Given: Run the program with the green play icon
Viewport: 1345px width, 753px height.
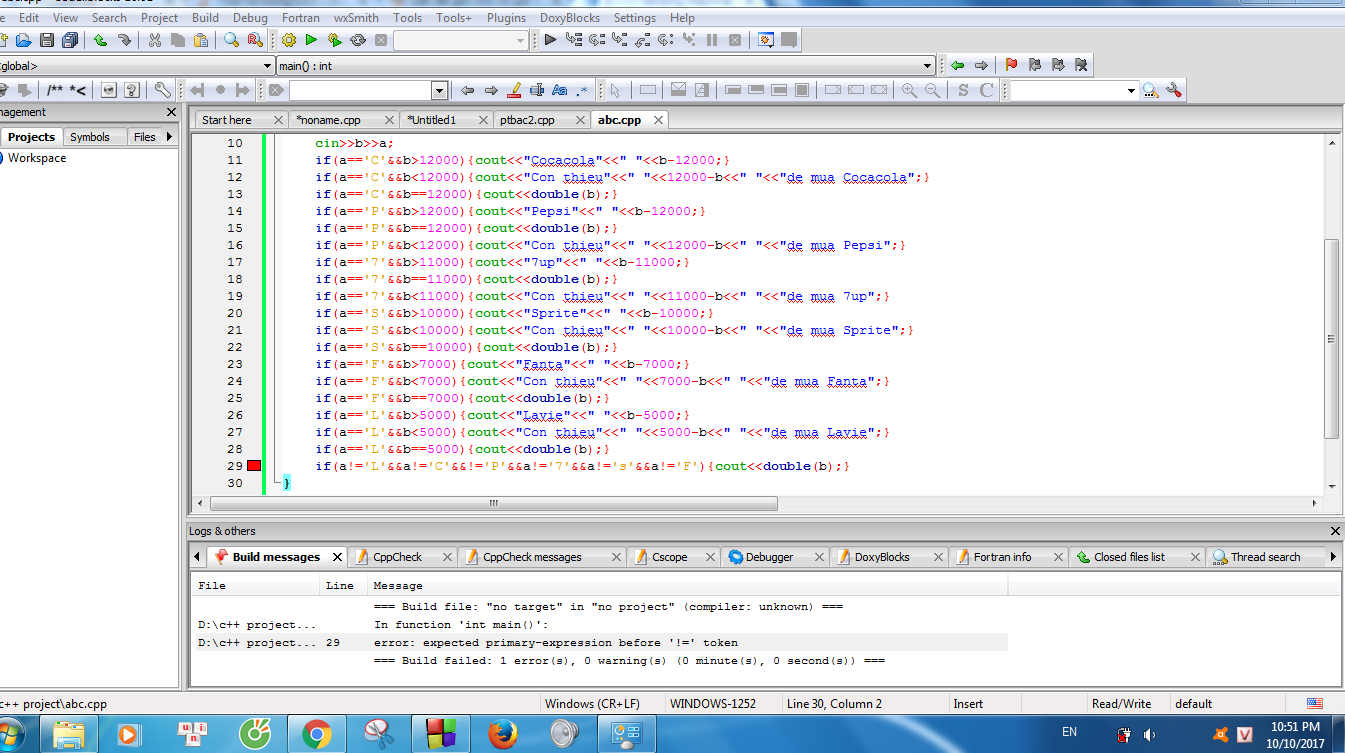Looking at the screenshot, I should [311, 40].
